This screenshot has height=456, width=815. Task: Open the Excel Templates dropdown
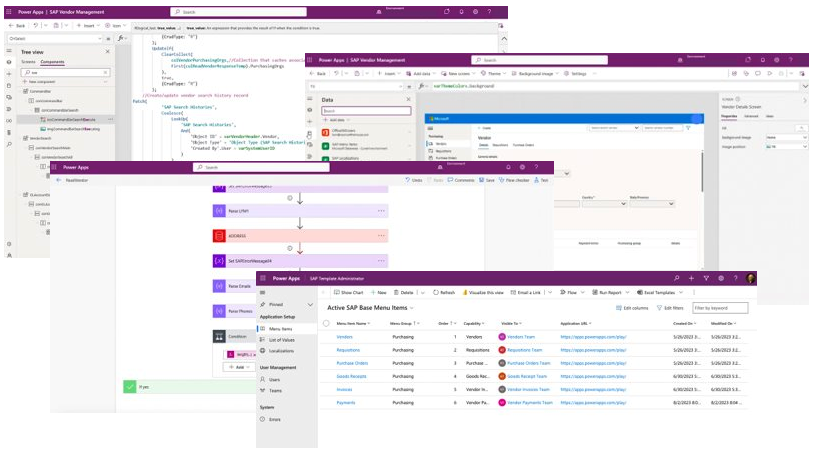pos(660,293)
